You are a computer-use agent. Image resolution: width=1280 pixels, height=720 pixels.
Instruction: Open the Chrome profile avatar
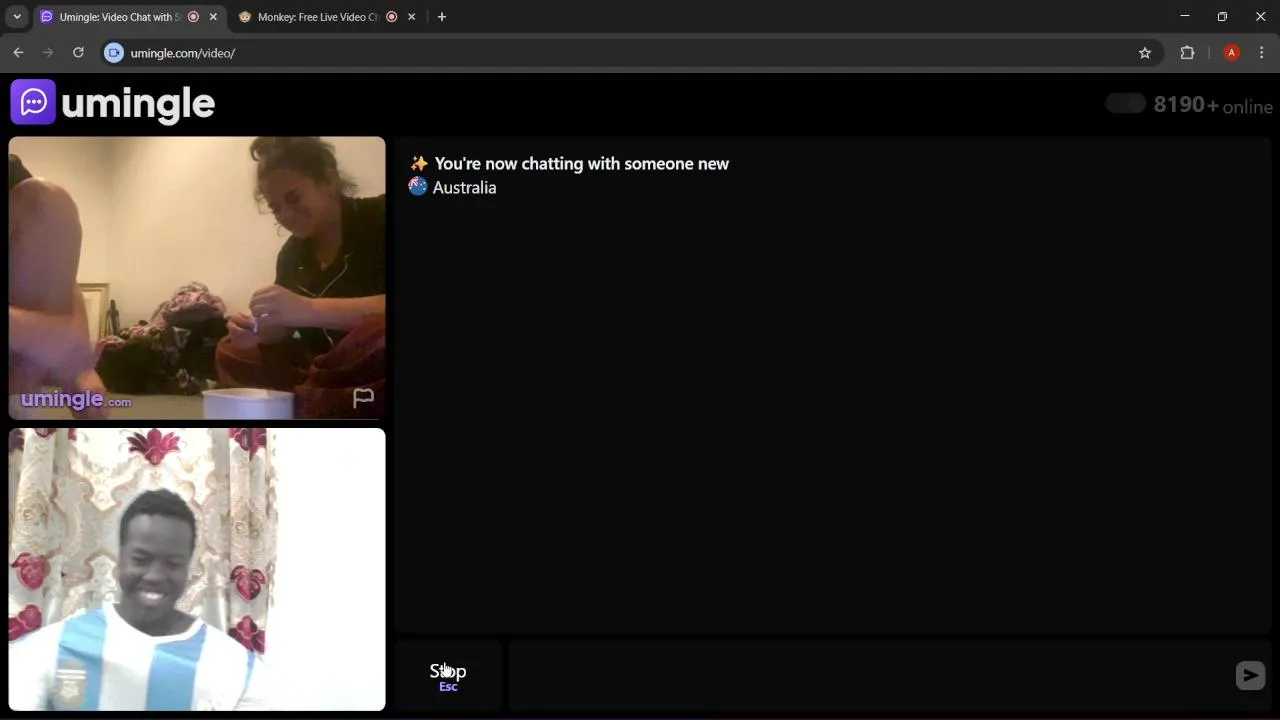(x=1232, y=53)
